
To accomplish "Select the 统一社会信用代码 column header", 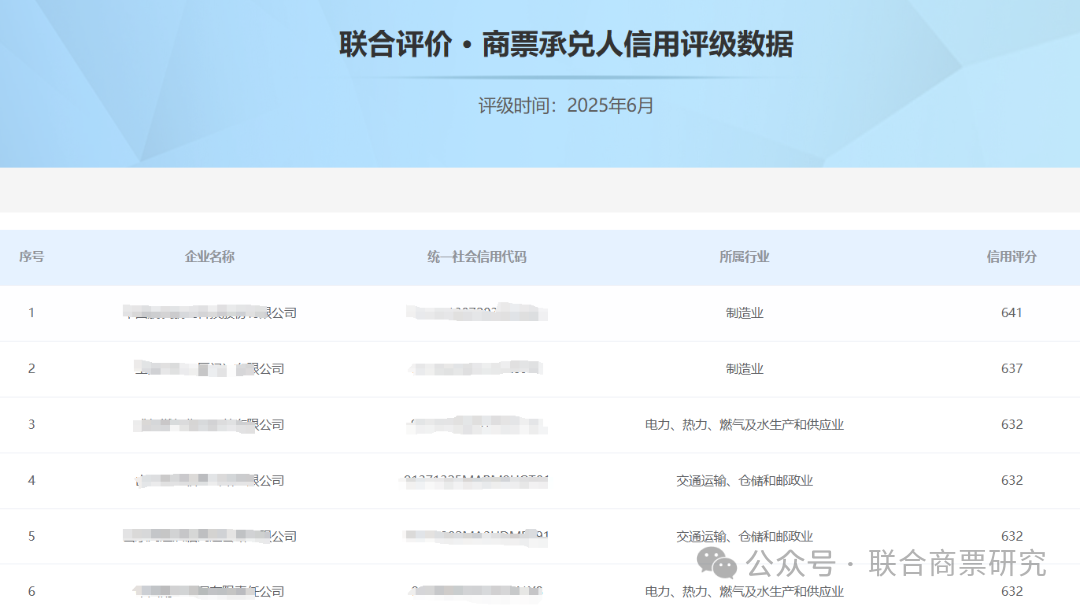I will [477, 257].
